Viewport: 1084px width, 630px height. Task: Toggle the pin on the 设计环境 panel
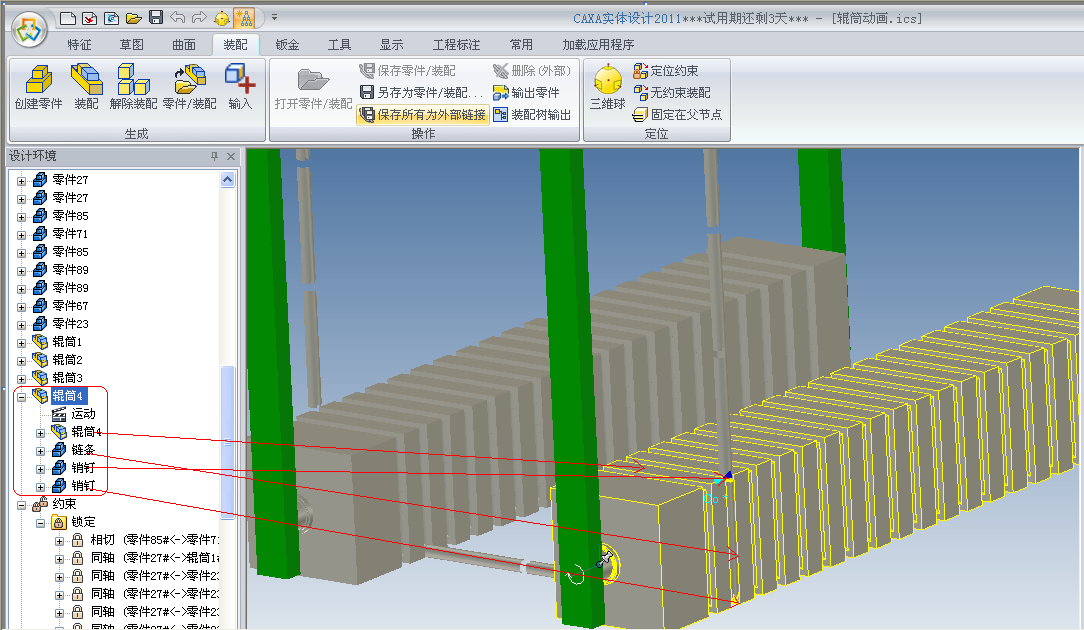click(x=214, y=156)
